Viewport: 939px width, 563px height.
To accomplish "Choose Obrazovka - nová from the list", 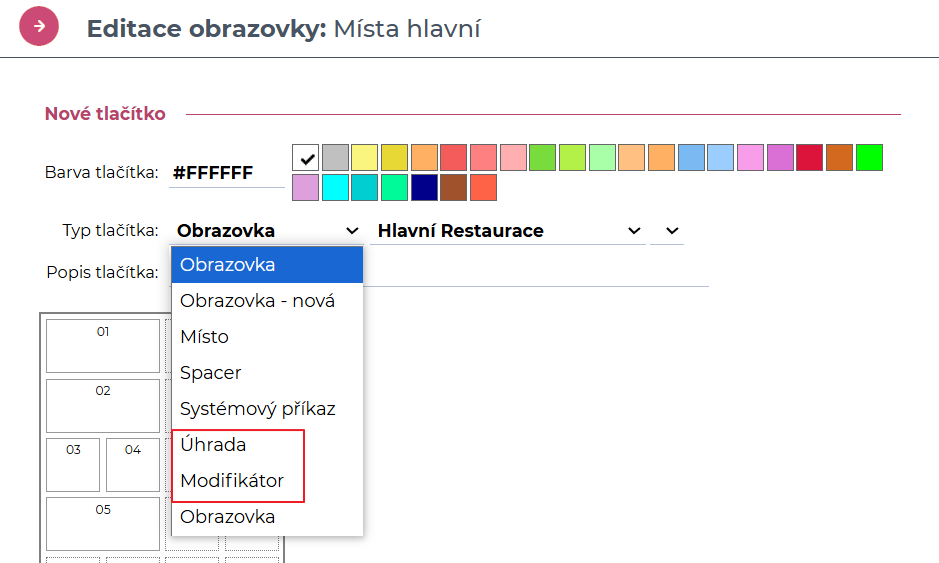I will coord(267,301).
